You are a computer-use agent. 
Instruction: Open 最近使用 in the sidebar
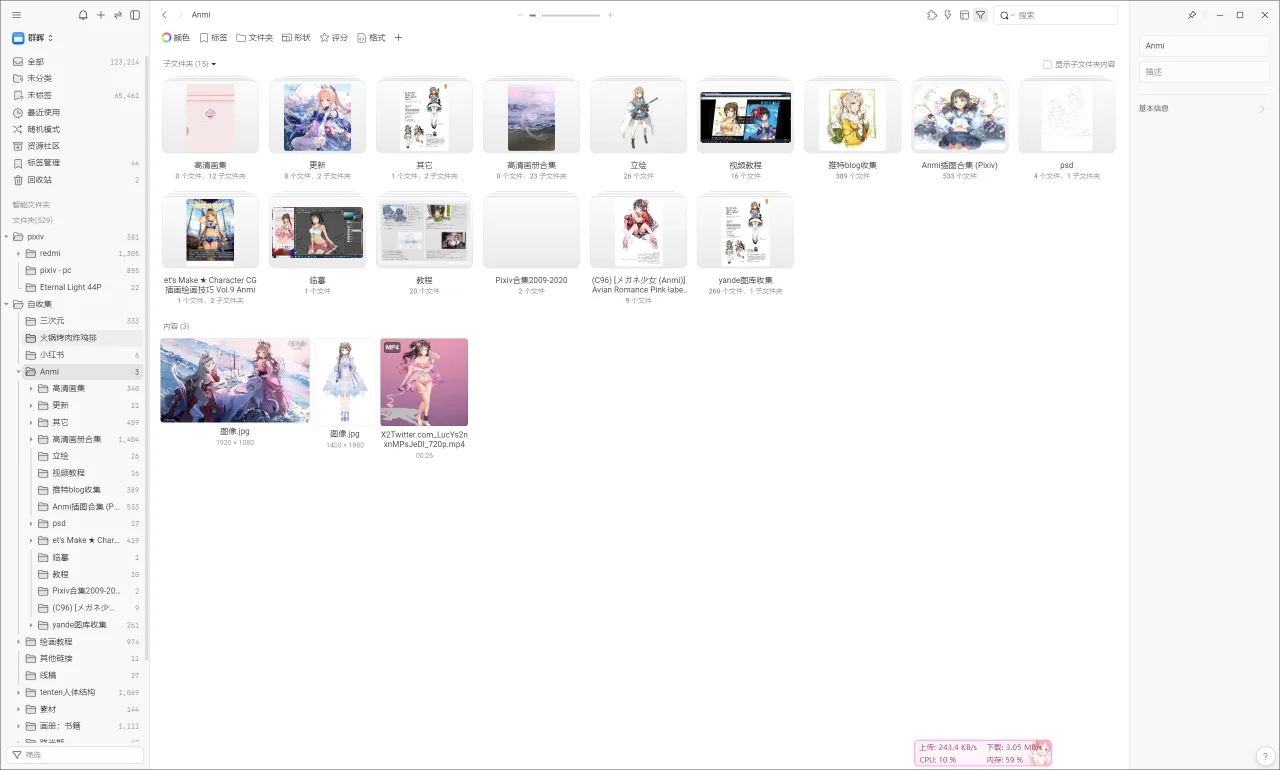75,112
